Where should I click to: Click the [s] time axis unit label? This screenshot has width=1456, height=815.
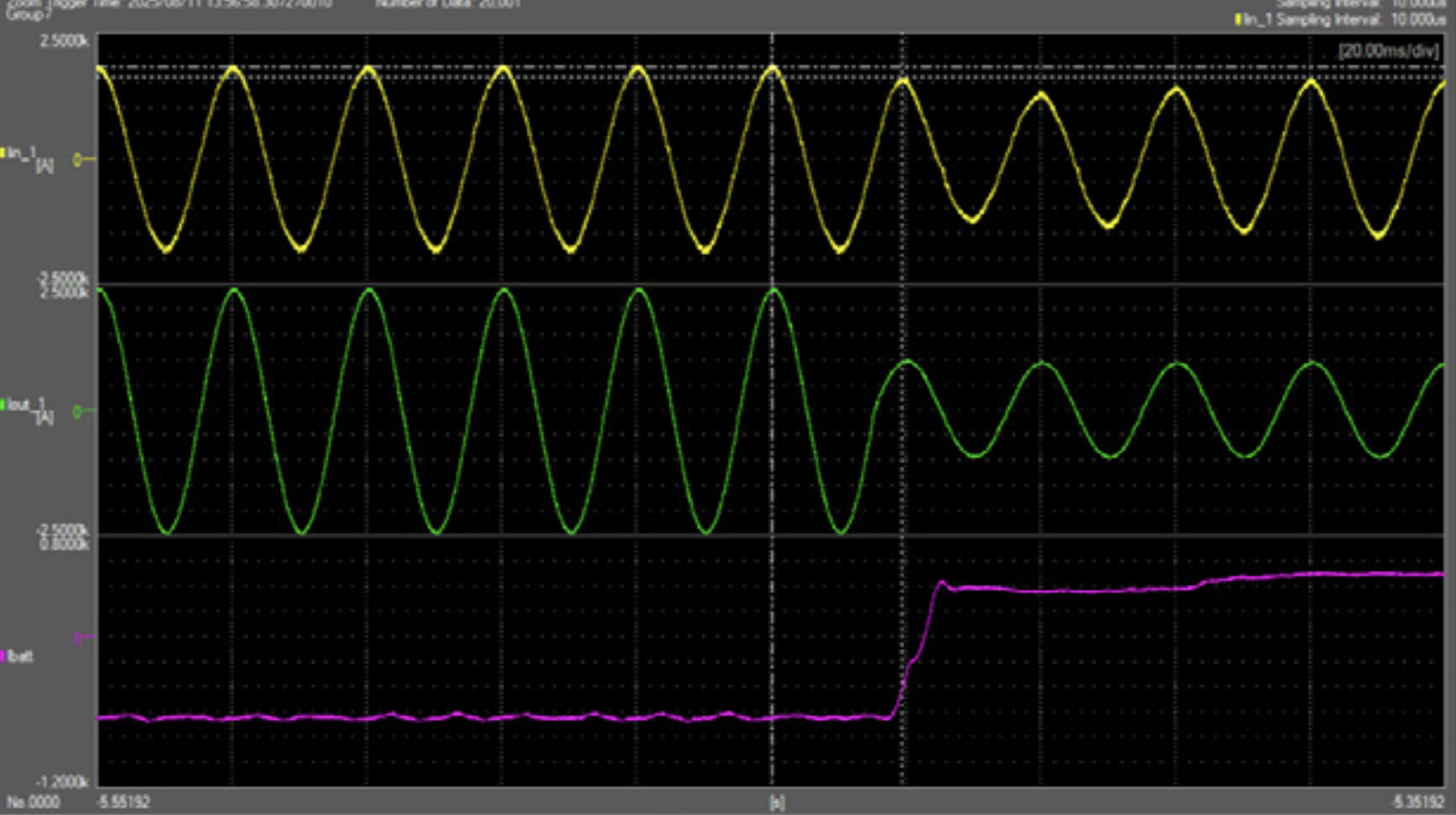pyautogui.click(x=777, y=802)
